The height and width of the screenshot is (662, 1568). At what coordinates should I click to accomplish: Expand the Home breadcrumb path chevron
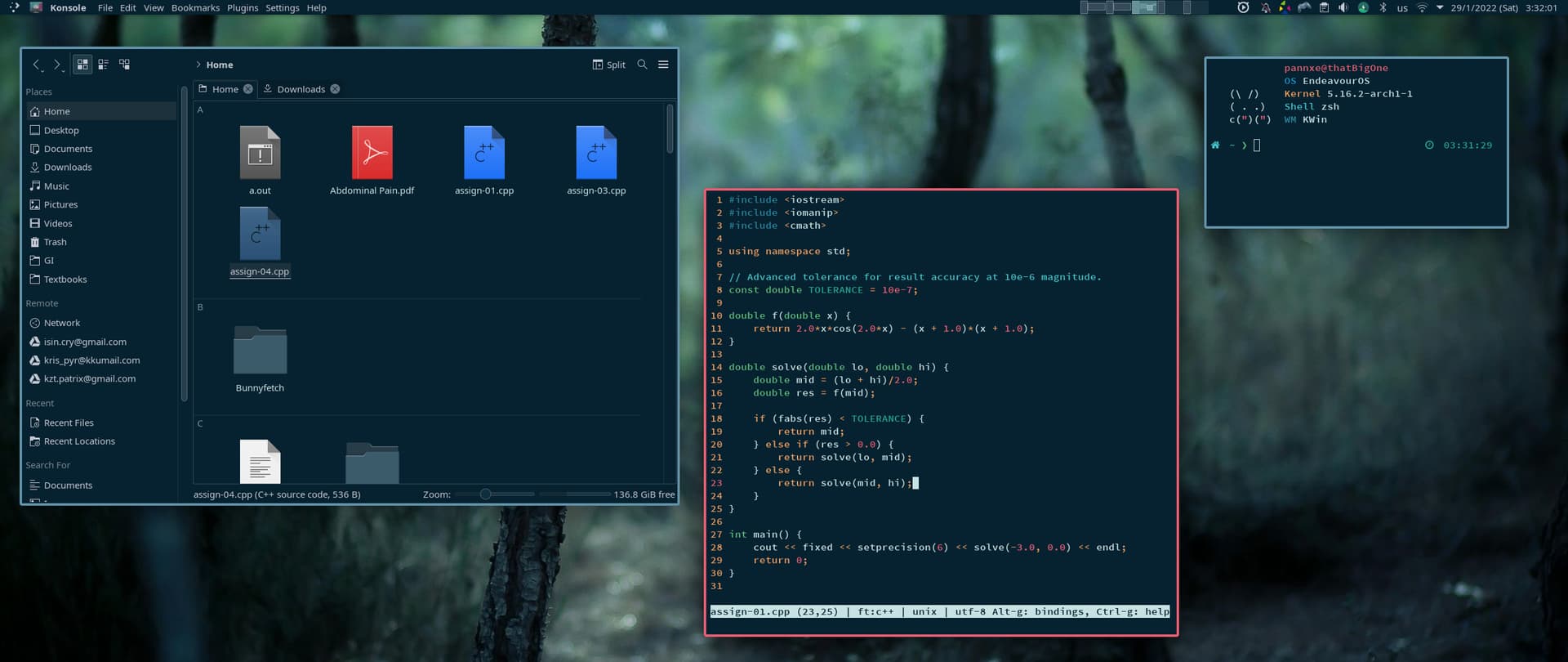tap(198, 65)
